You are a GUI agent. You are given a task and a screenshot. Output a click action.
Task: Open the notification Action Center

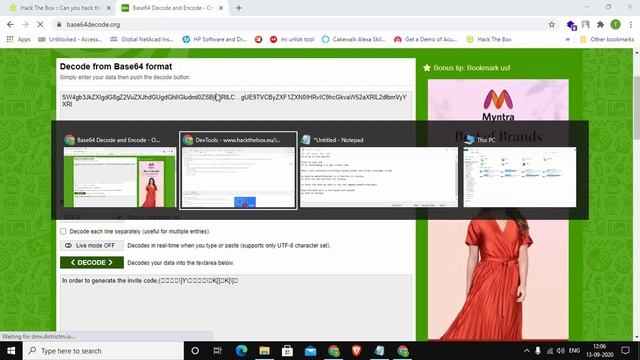[x=625, y=351]
